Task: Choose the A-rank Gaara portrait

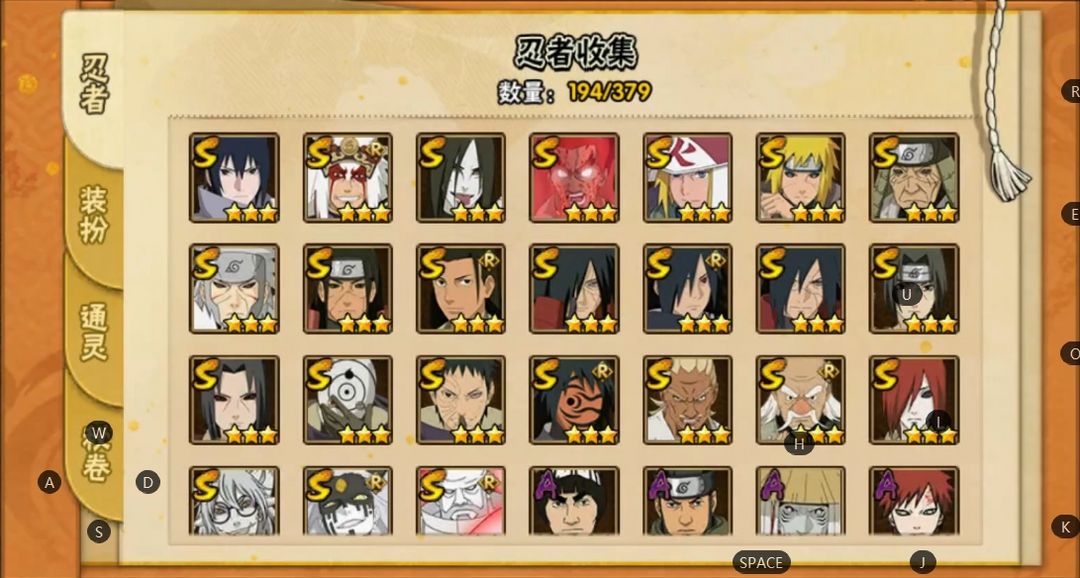Action: click(x=914, y=502)
